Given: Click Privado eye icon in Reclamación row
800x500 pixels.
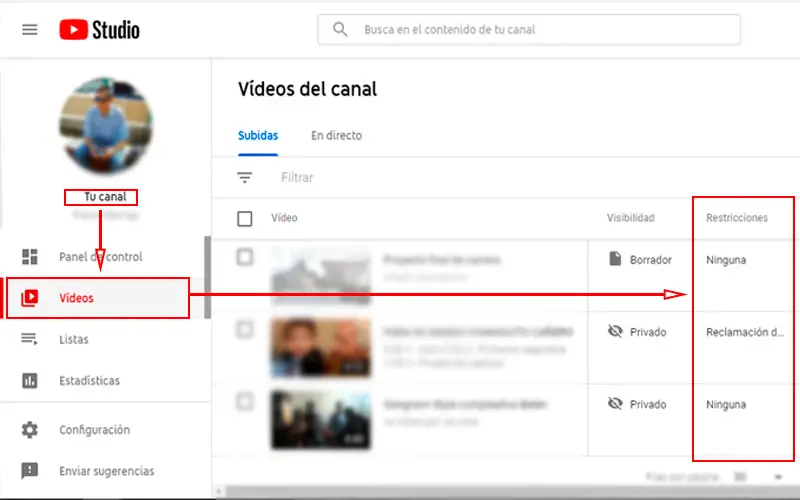Looking at the screenshot, I should pos(615,331).
